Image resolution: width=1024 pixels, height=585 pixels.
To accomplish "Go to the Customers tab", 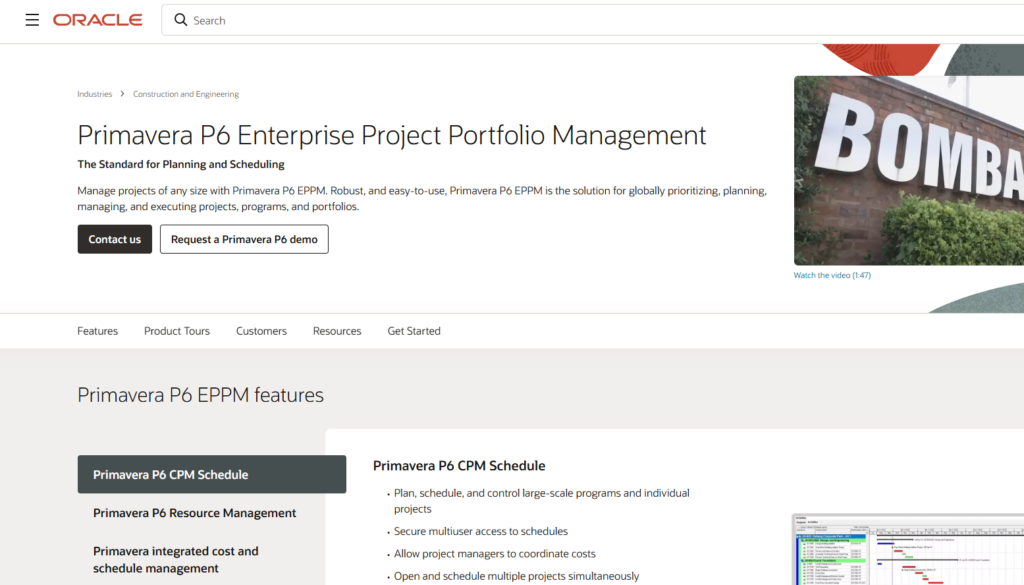I will [x=261, y=331].
